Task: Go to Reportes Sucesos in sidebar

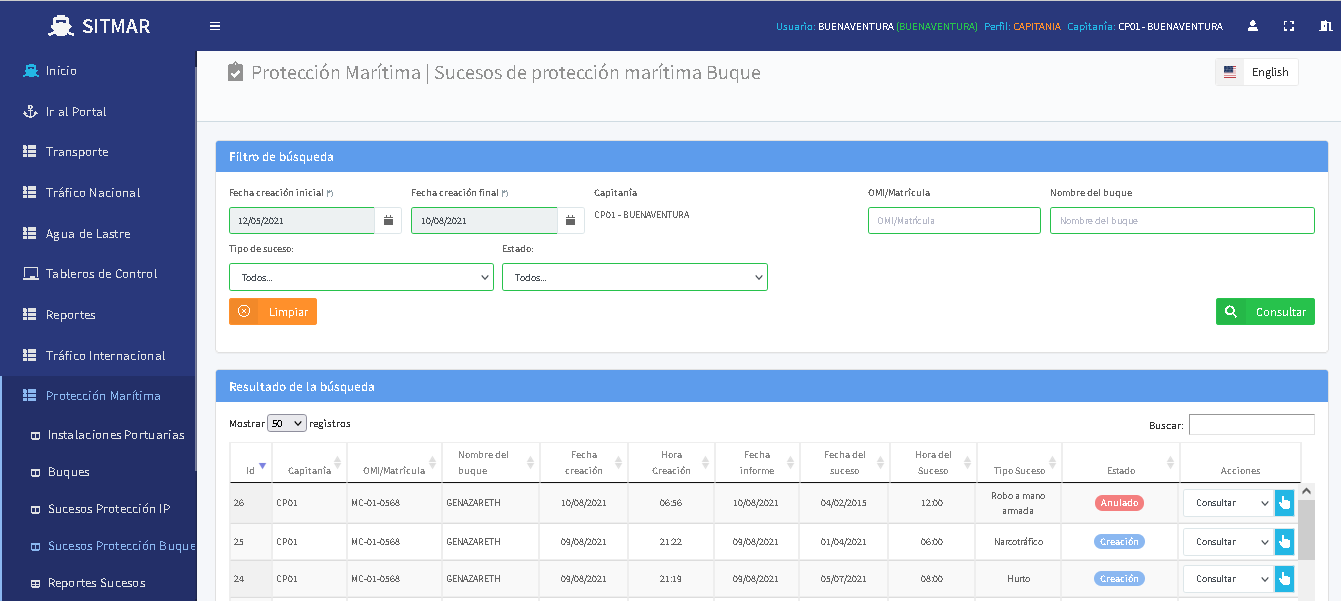Action: [96, 583]
